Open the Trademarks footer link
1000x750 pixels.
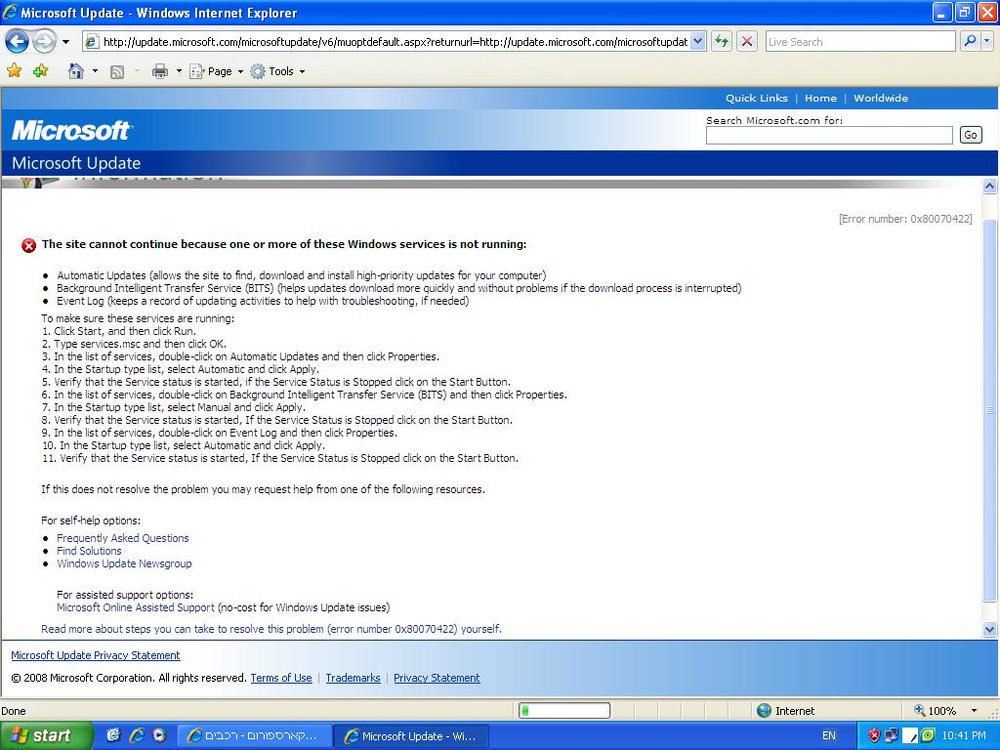tap(353, 678)
